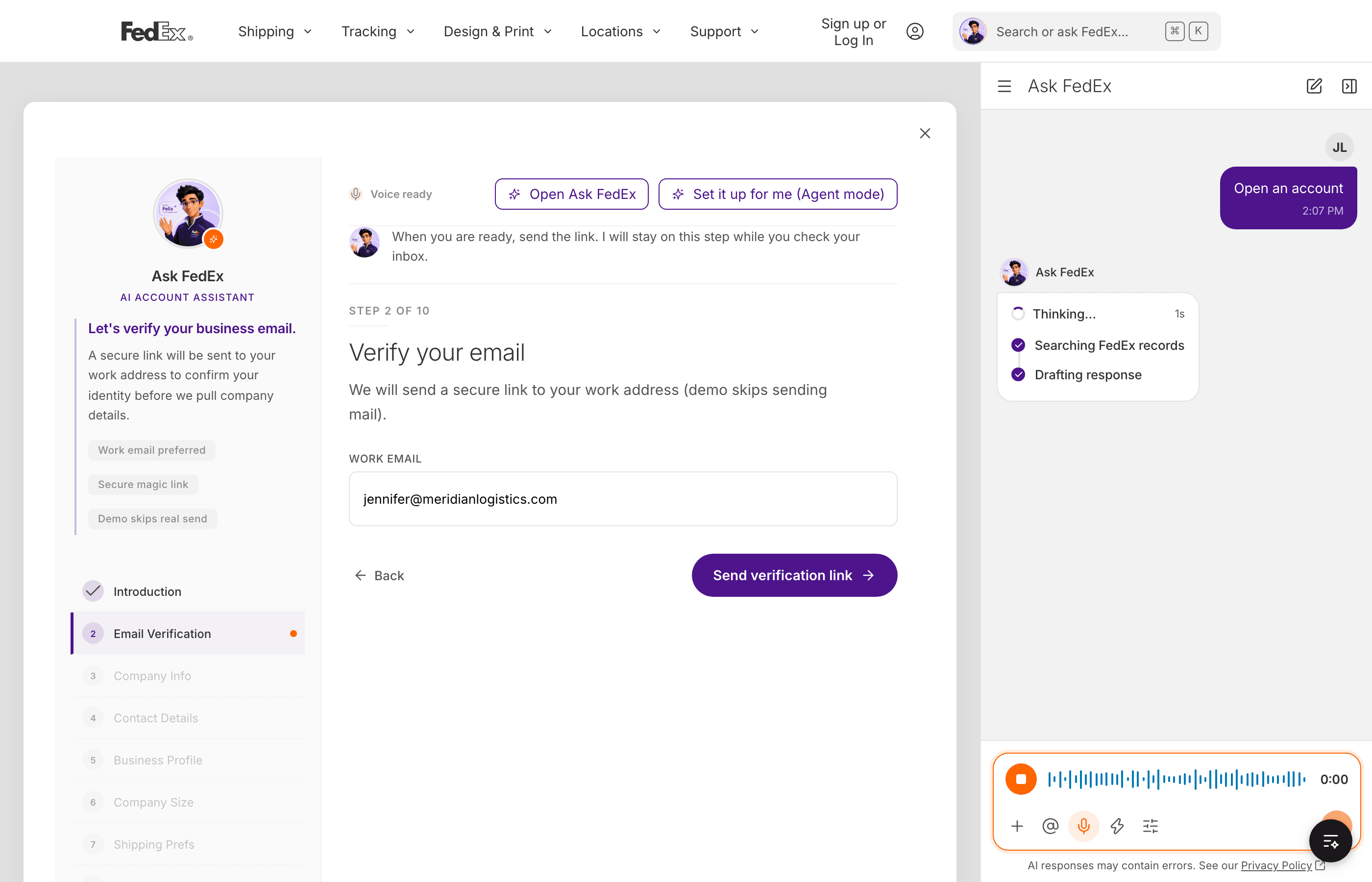Click the Thinking... status row
Viewport: 1372px width, 882px height.
click(1098, 314)
